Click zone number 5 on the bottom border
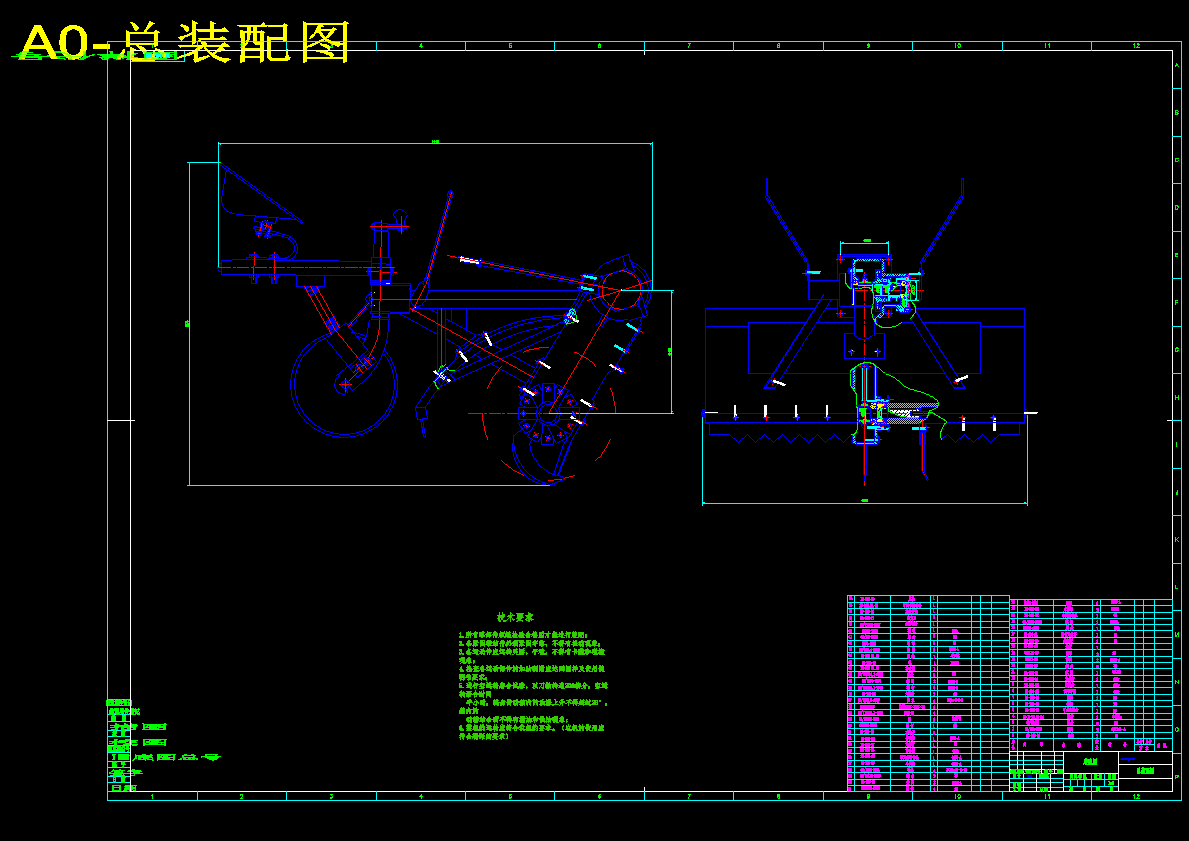Image resolution: width=1189 pixels, height=841 pixels. 510,796
